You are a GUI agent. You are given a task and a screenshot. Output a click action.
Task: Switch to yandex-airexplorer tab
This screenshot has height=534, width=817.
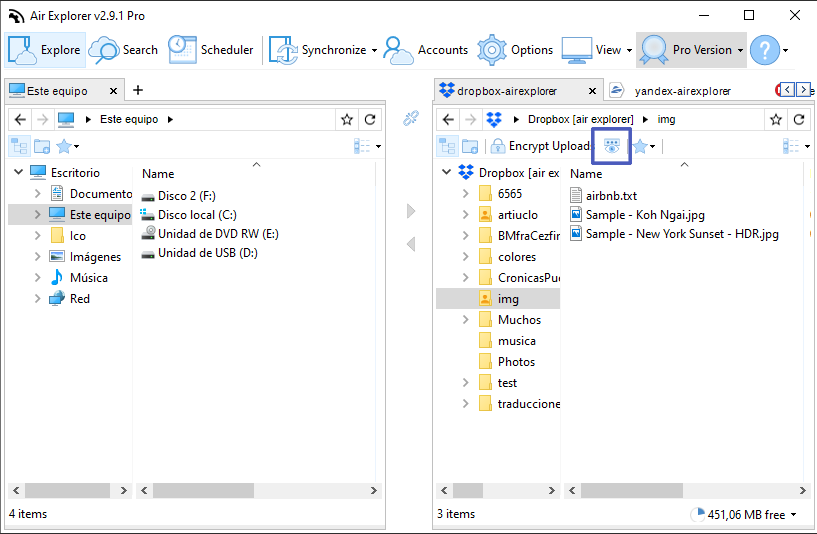tap(683, 91)
